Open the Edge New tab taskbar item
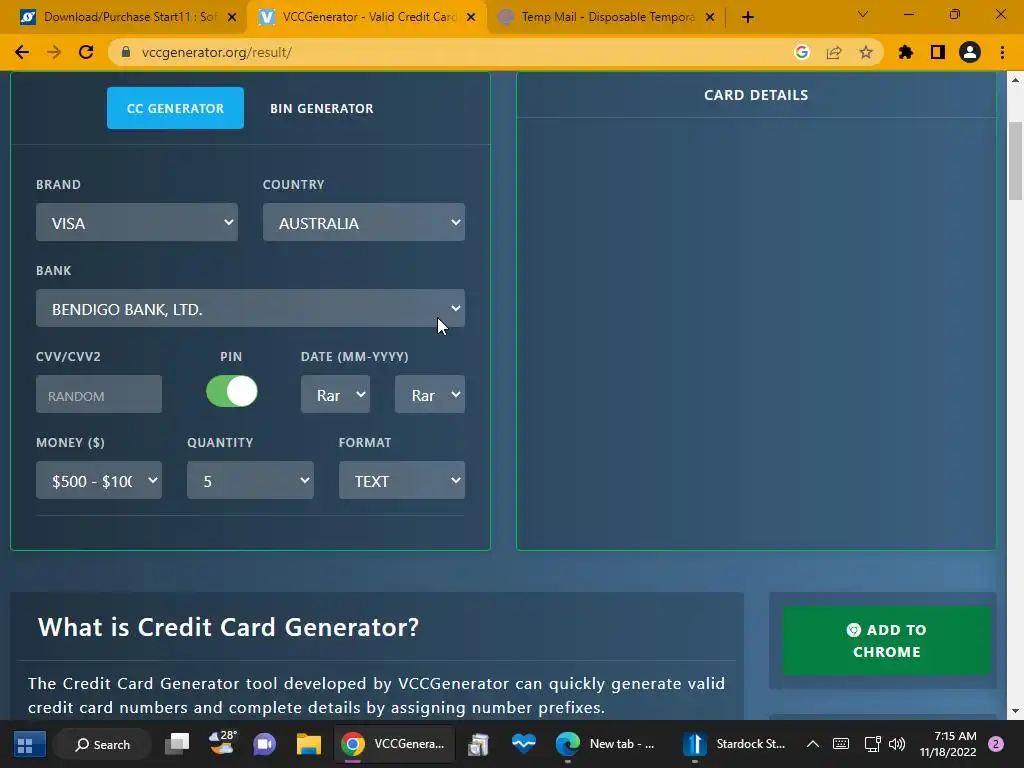 point(607,744)
